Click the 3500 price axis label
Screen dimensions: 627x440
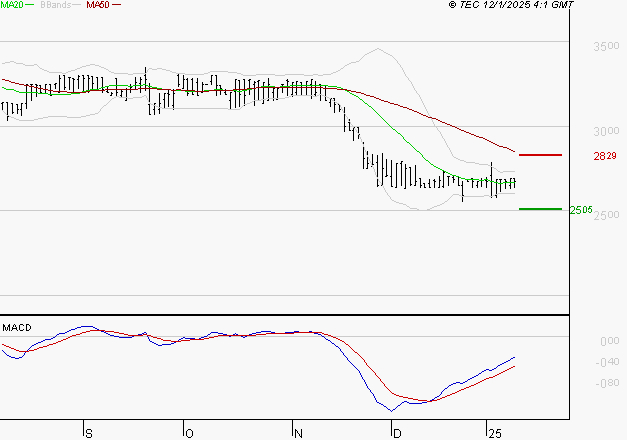(605, 47)
